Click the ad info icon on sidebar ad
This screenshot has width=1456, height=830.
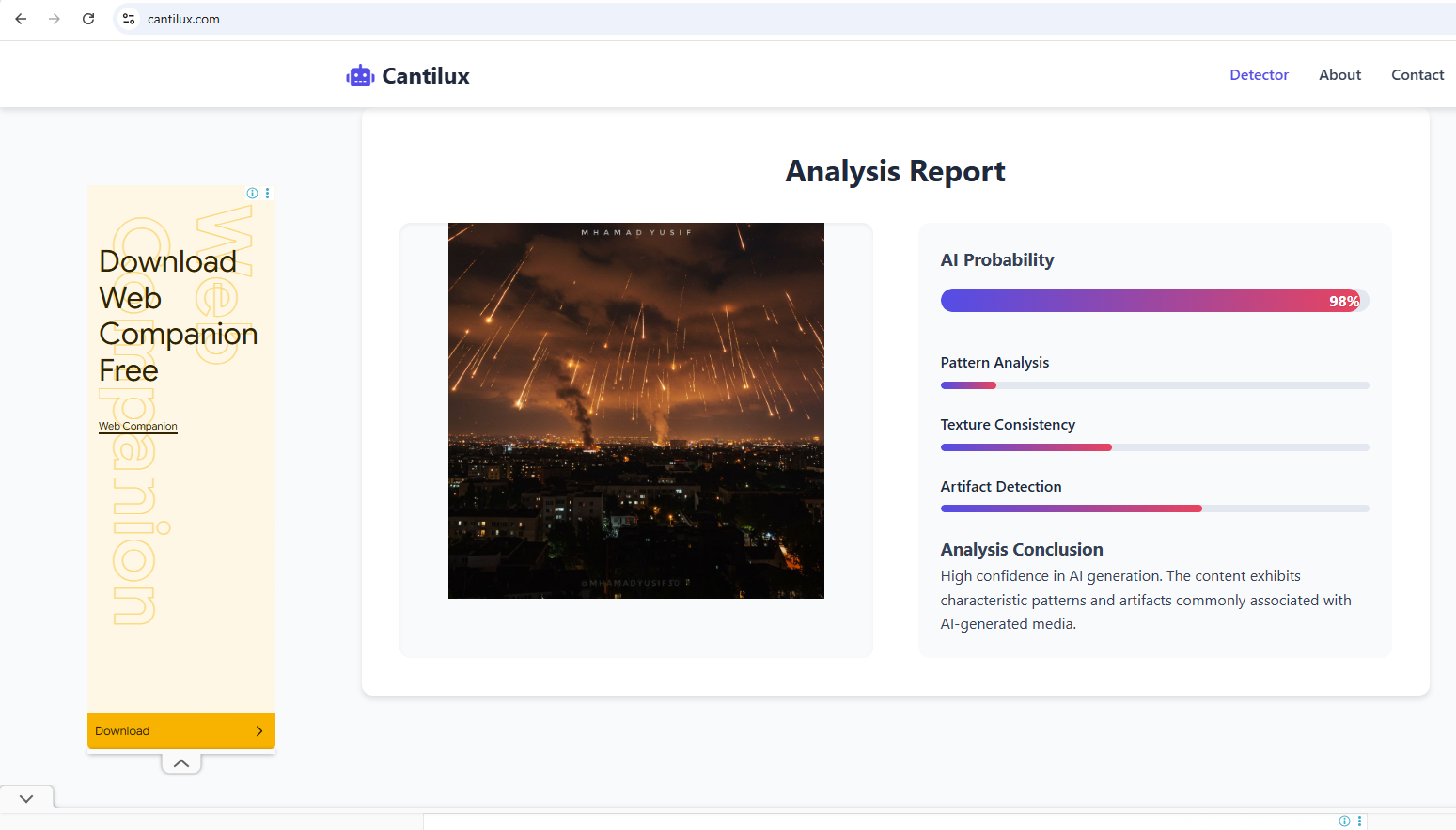(x=252, y=193)
